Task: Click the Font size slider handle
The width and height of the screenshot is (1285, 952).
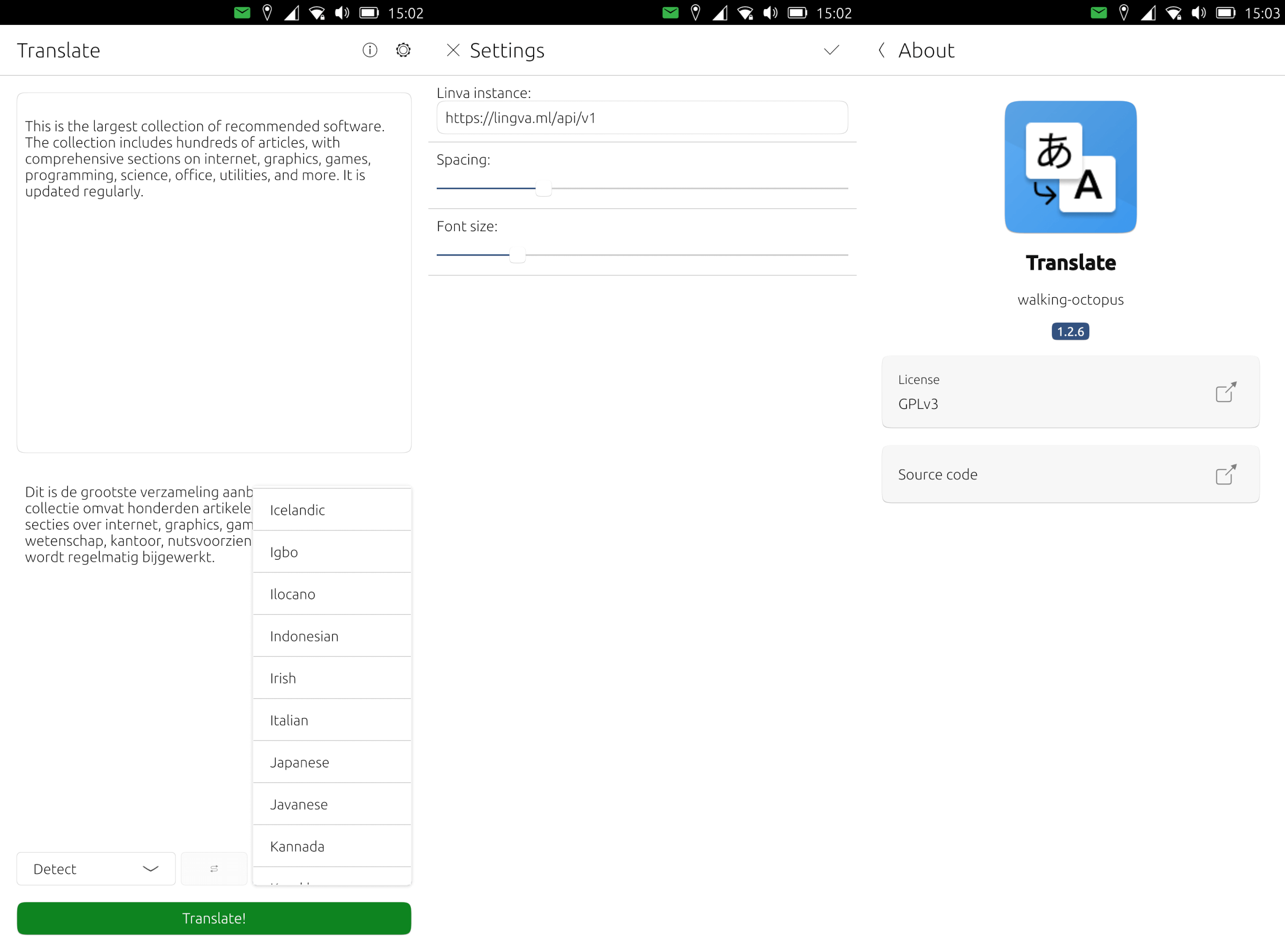Action: coord(517,255)
